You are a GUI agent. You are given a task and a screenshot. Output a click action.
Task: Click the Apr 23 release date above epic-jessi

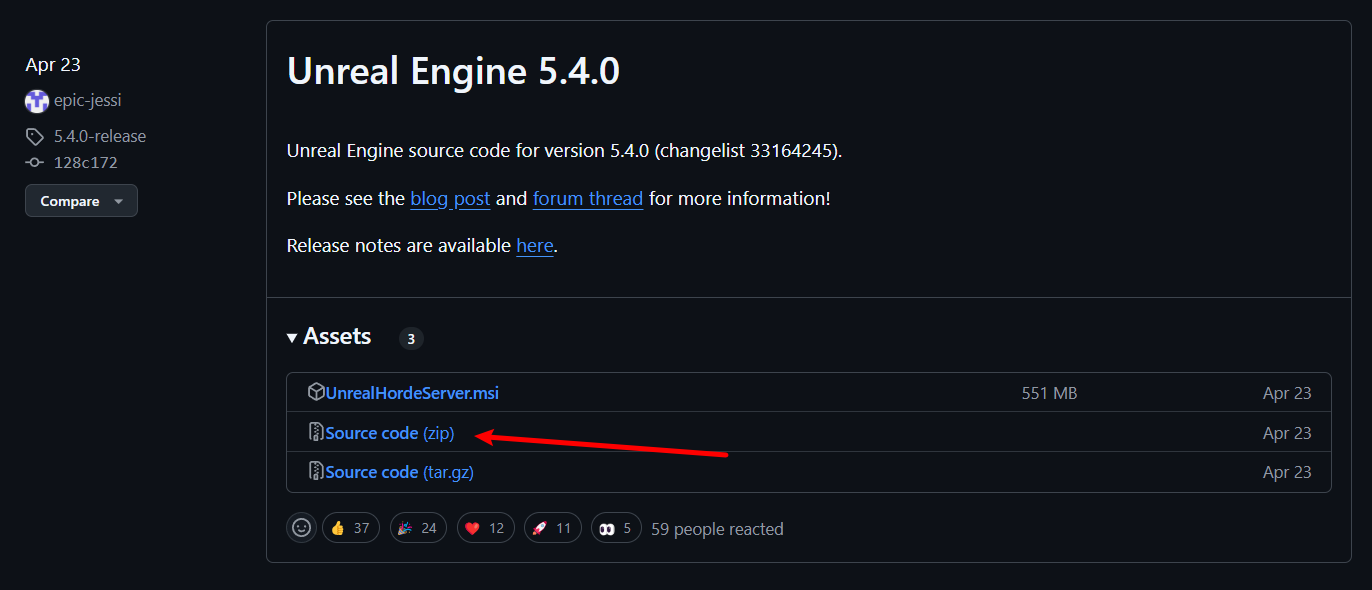pyautogui.click(x=53, y=65)
